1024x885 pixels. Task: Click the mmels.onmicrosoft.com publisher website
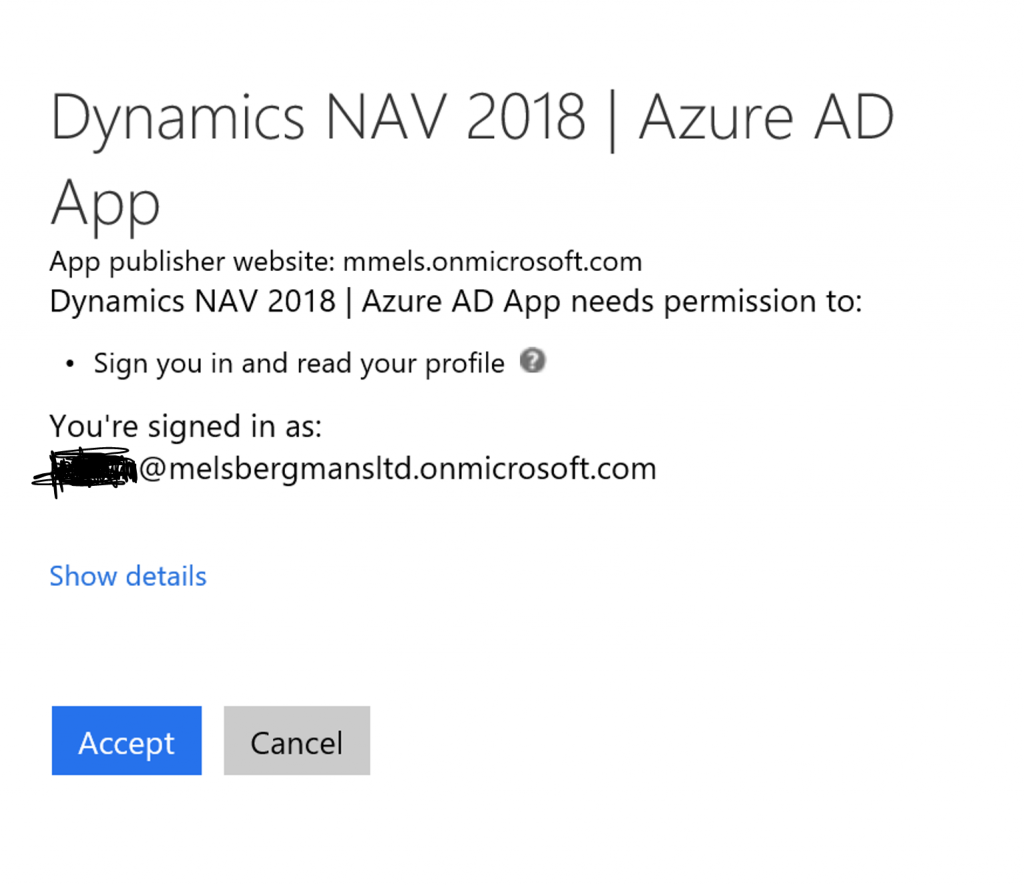click(x=492, y=262)
